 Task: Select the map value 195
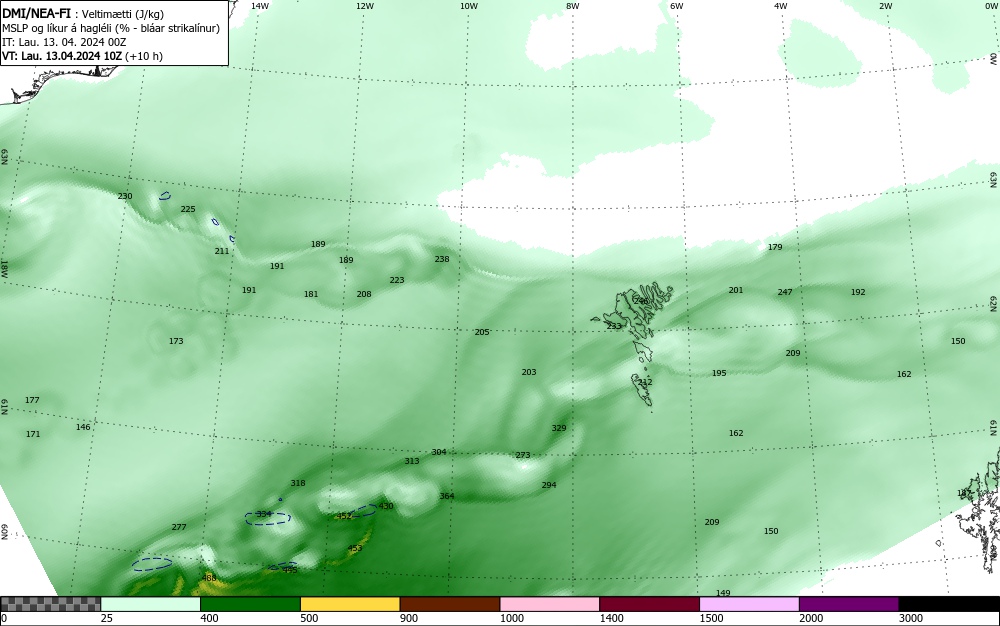click(x=719, y=373)
